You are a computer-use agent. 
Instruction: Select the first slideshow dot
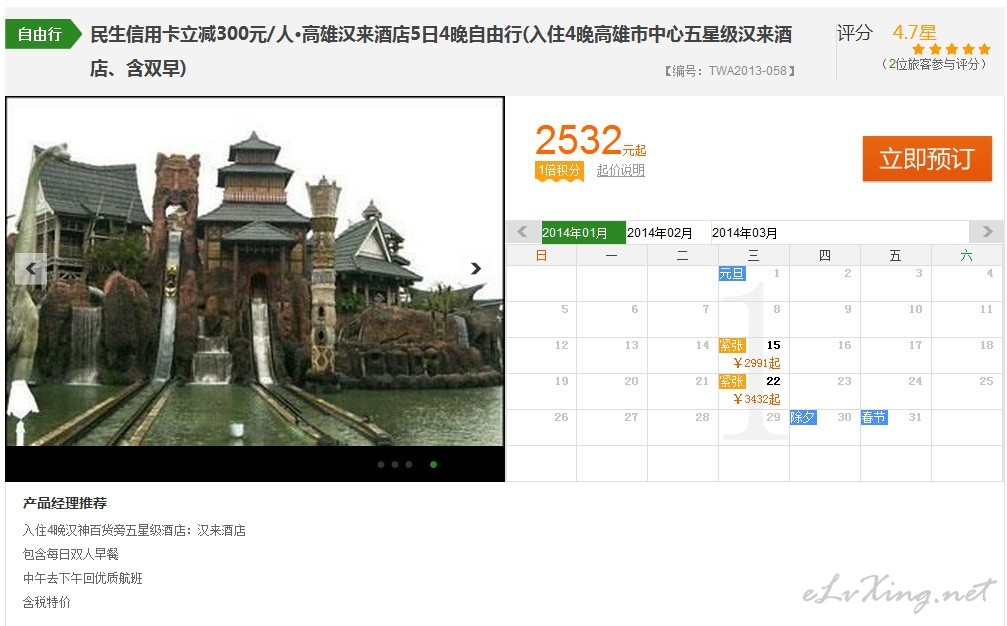click(x=381, y=464)
